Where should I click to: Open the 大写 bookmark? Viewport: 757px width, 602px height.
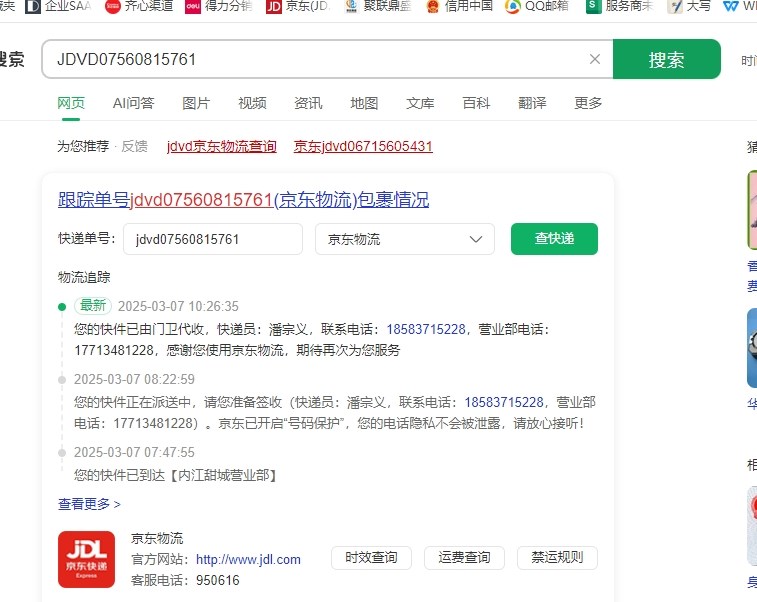tap(689, 6)
